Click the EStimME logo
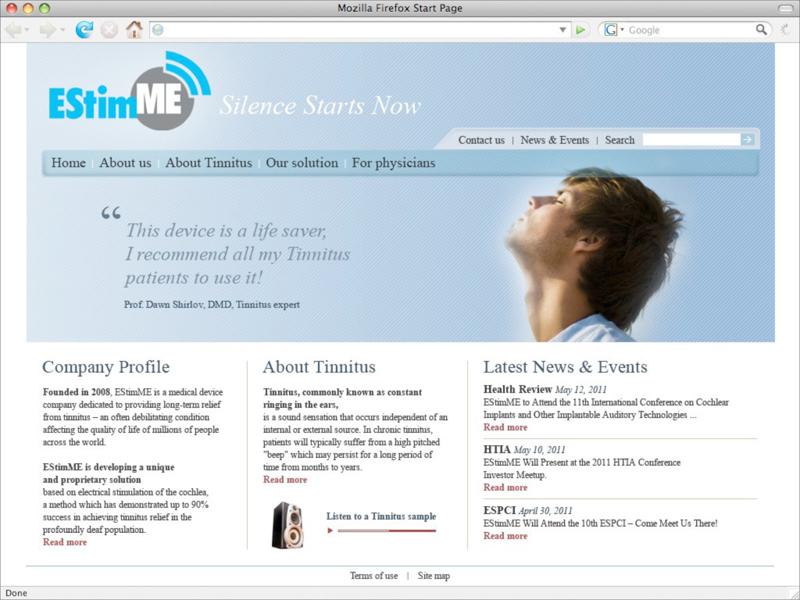This screenshot has width=800, height=600. (x=130, y=90)
